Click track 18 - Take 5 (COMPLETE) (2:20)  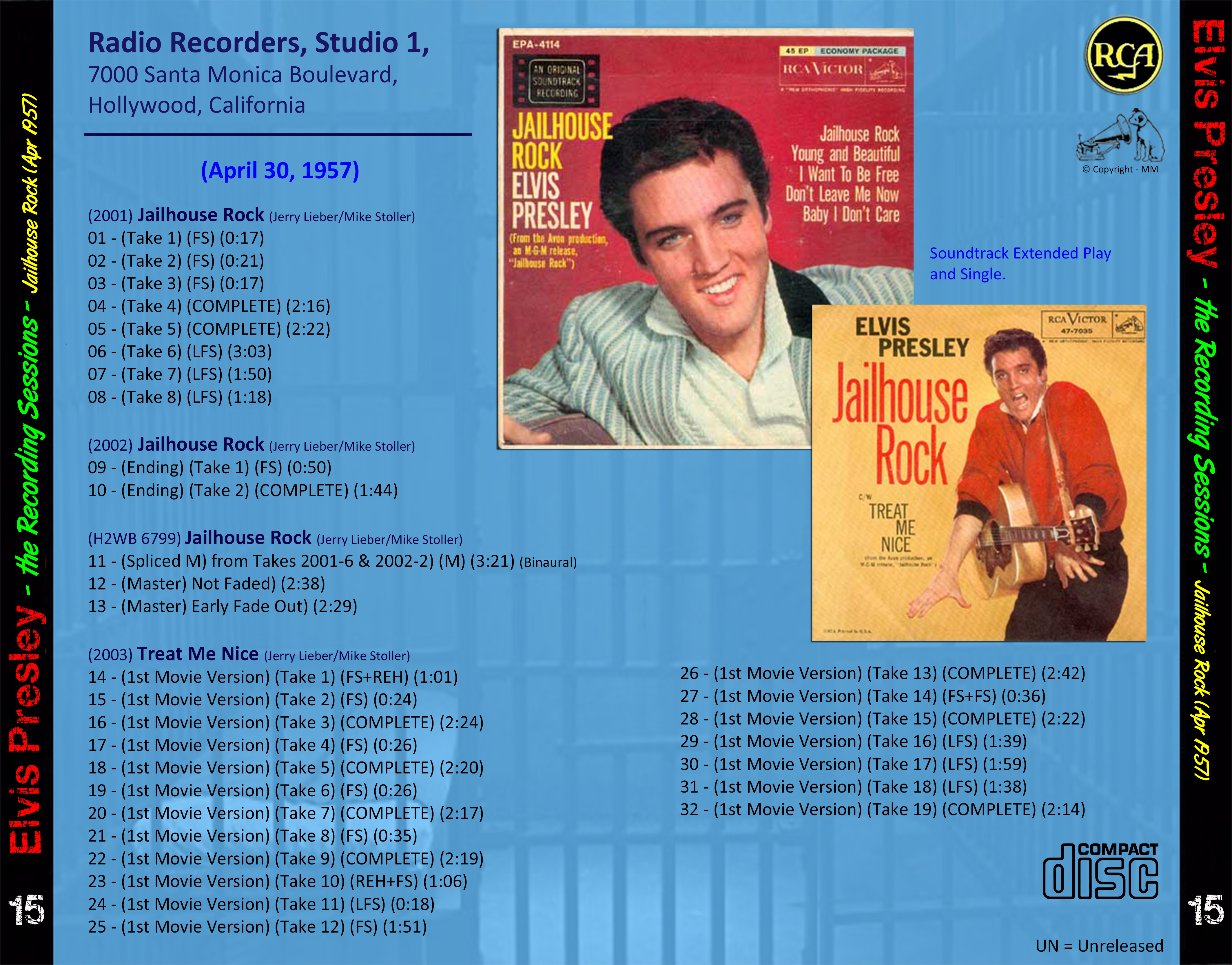pos(286,768)
